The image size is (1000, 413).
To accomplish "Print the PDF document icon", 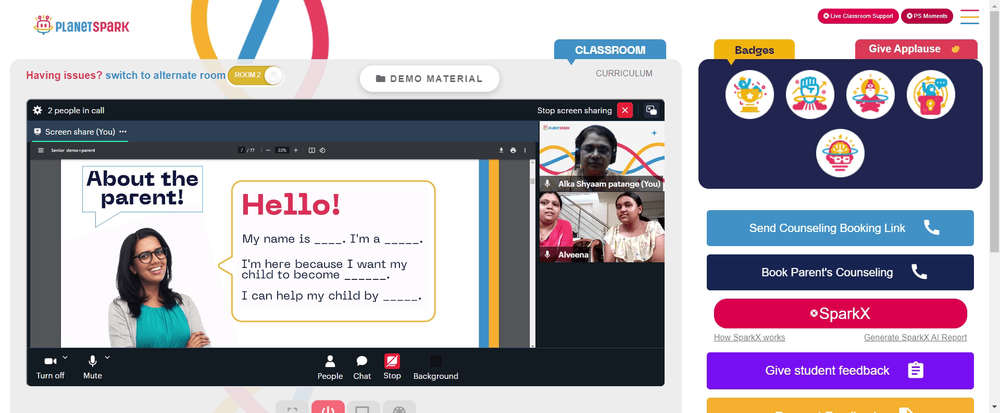I will pos(513,150).
